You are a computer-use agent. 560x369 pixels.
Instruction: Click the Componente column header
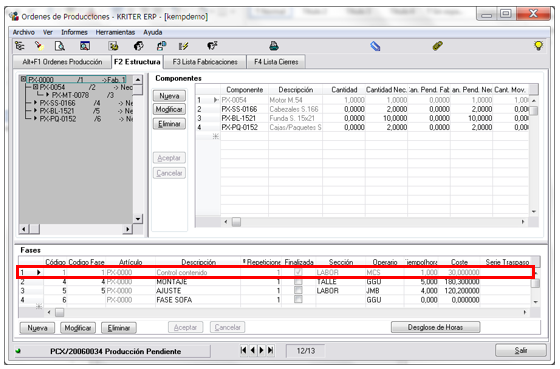pos(245,90)
